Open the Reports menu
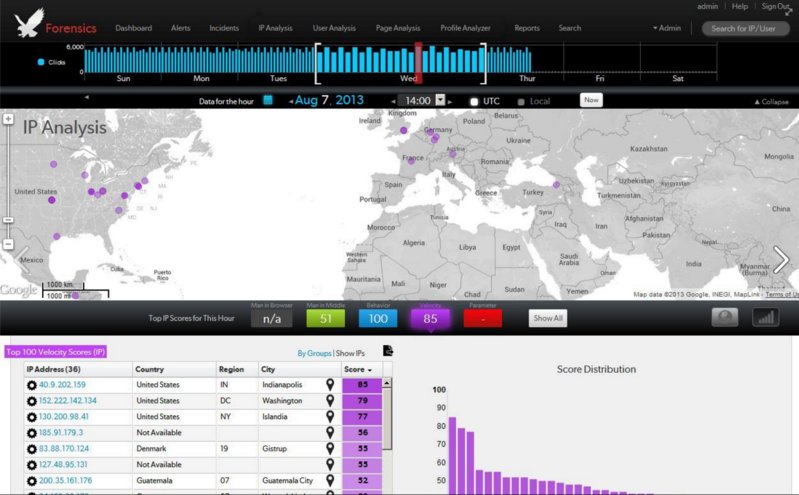 pos(527,28)
